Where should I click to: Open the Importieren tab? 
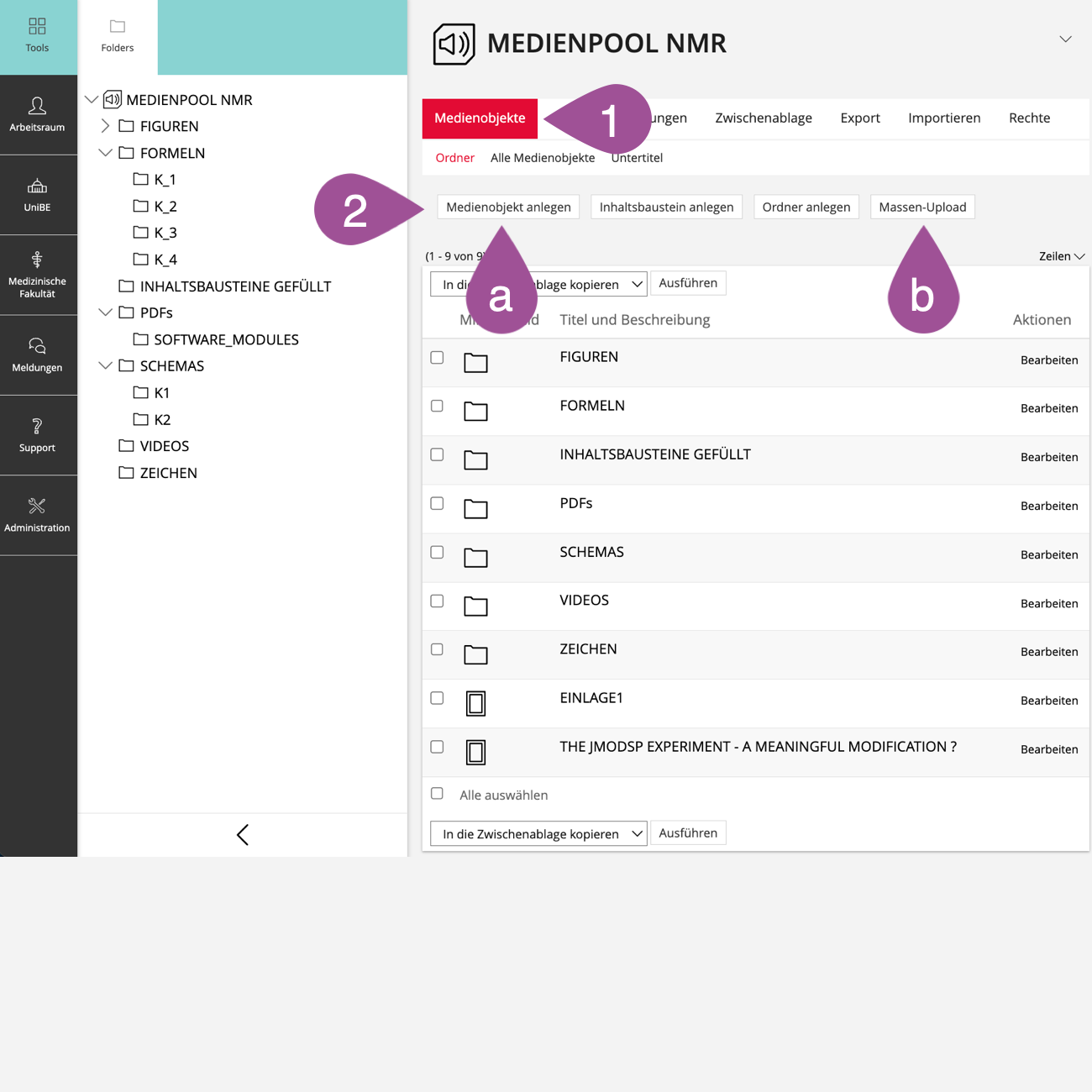(x=943, y=118)
